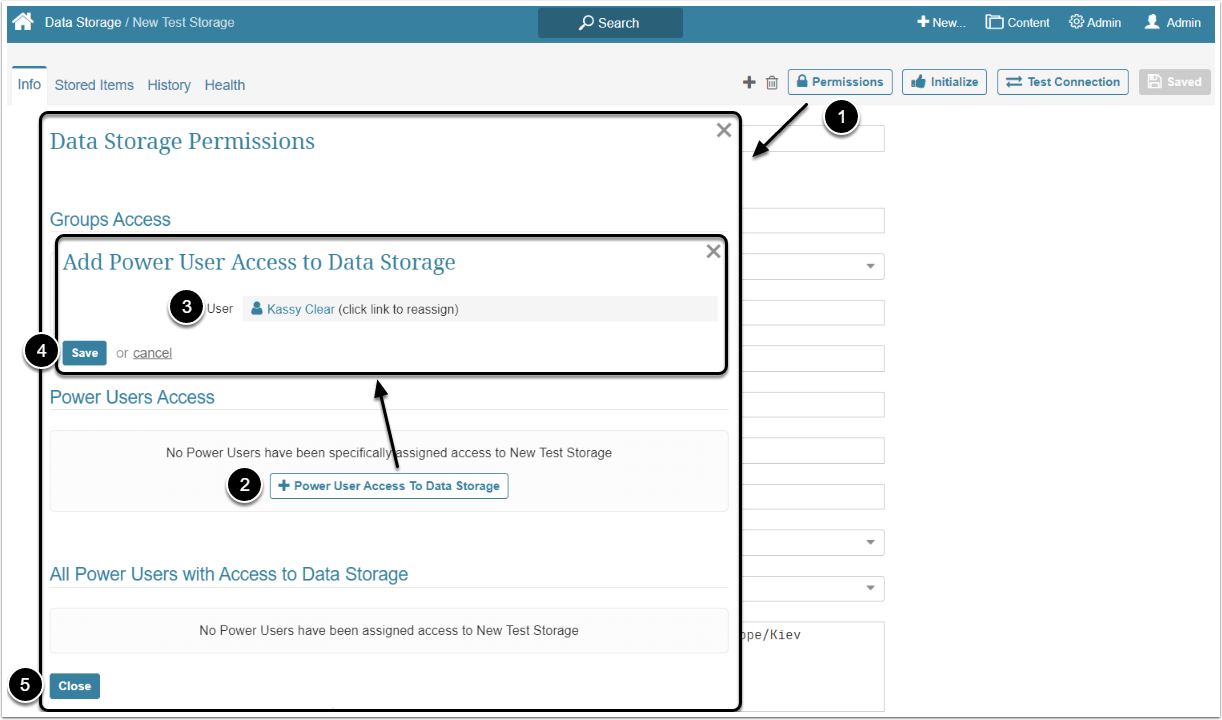
Task: Open the Search box in header
Action: (x=610, y=23)
